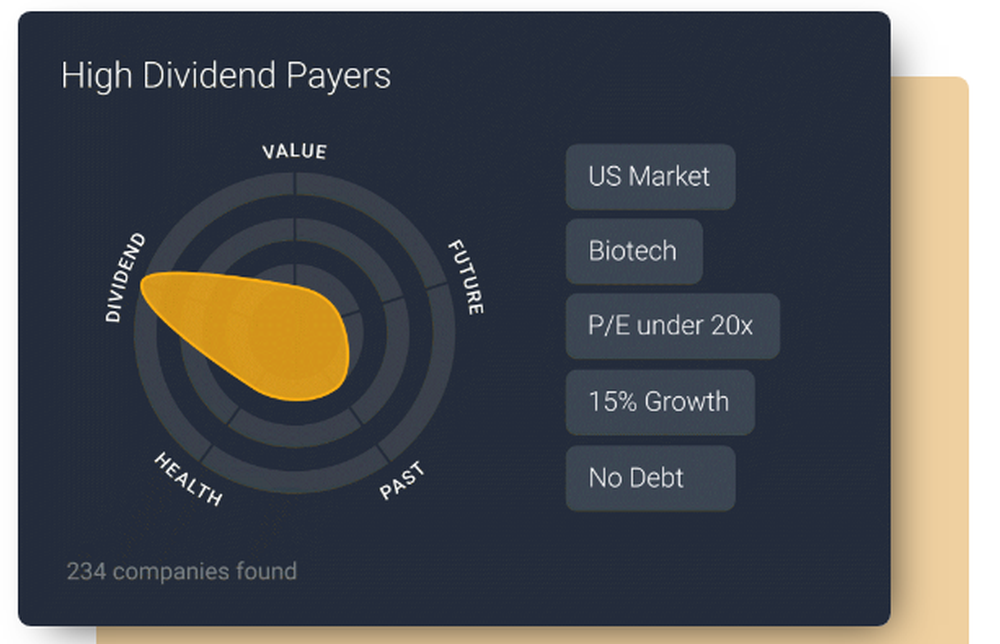Image resolution: width=1000 pixels, height=644 pixels.
Task: Click the HEALTH axis label on chart
Action: tap(188, 479)
